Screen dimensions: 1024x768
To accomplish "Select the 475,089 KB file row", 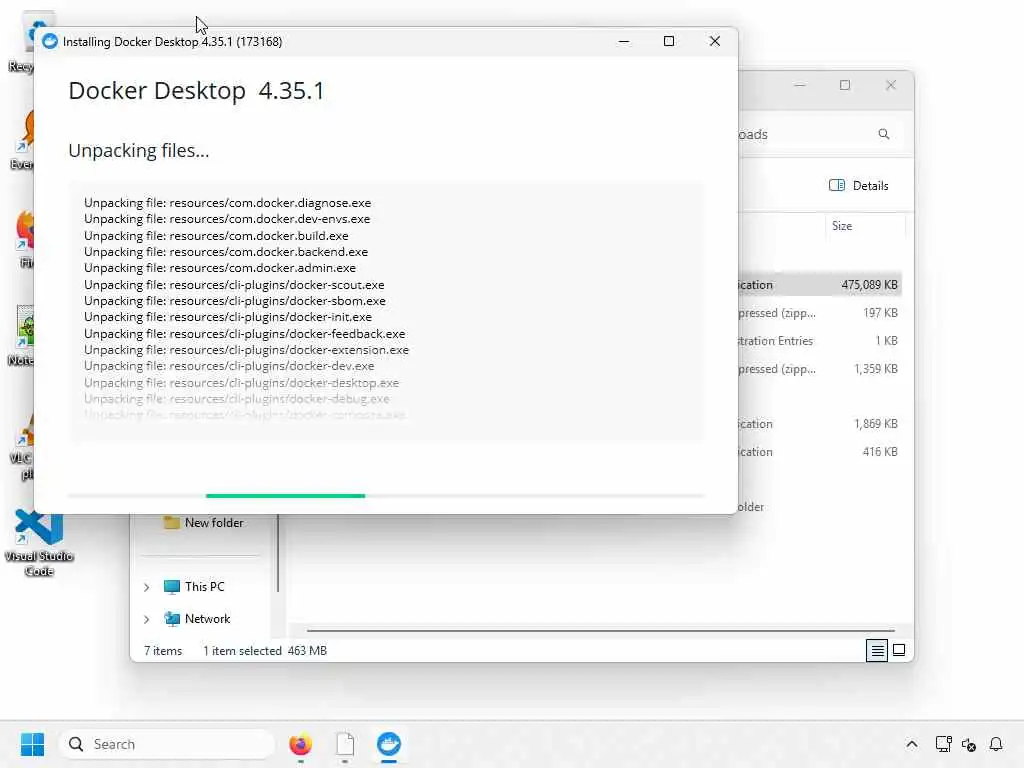I will [821, 285].
